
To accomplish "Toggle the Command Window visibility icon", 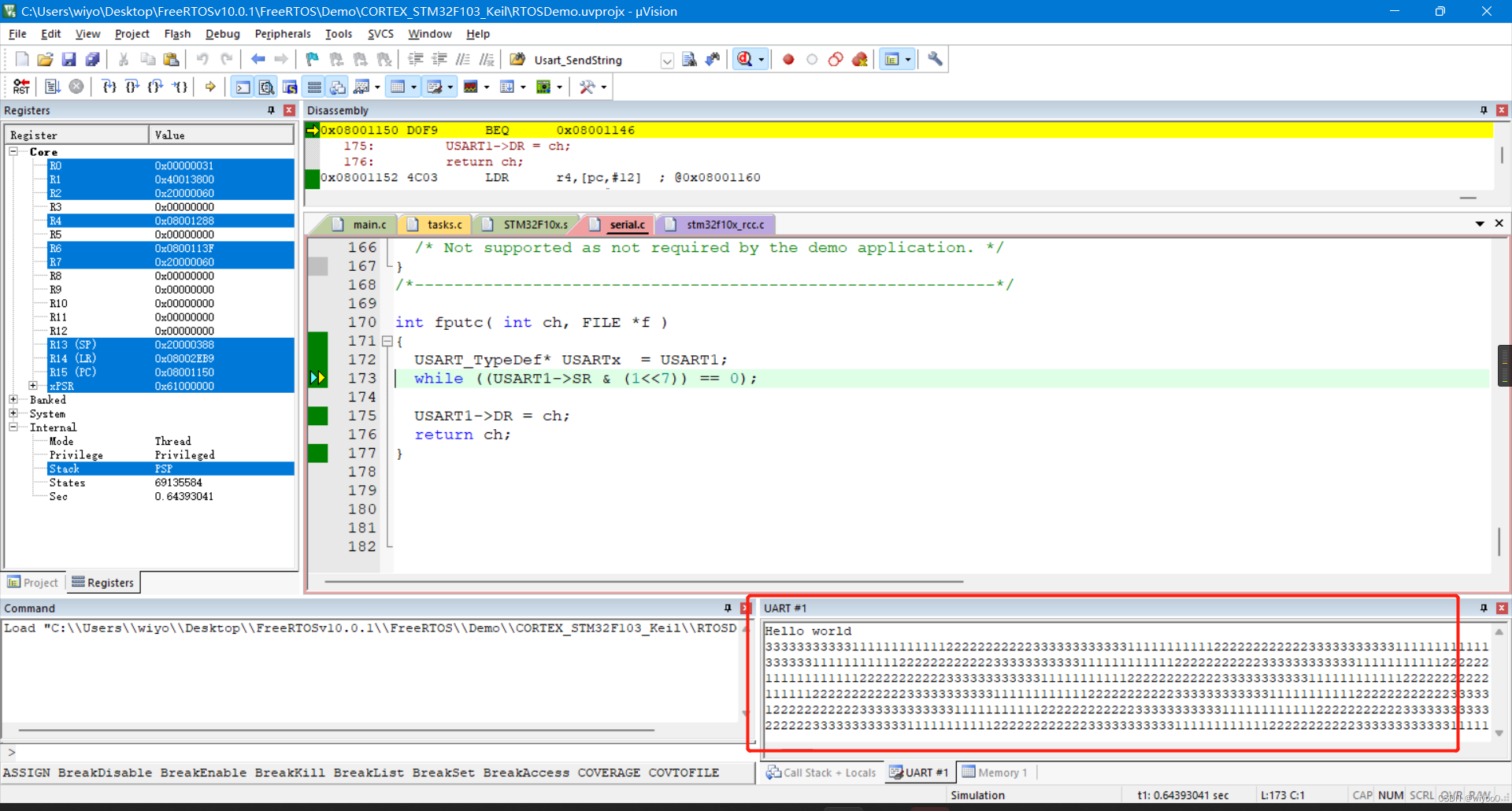I will 242,87.
